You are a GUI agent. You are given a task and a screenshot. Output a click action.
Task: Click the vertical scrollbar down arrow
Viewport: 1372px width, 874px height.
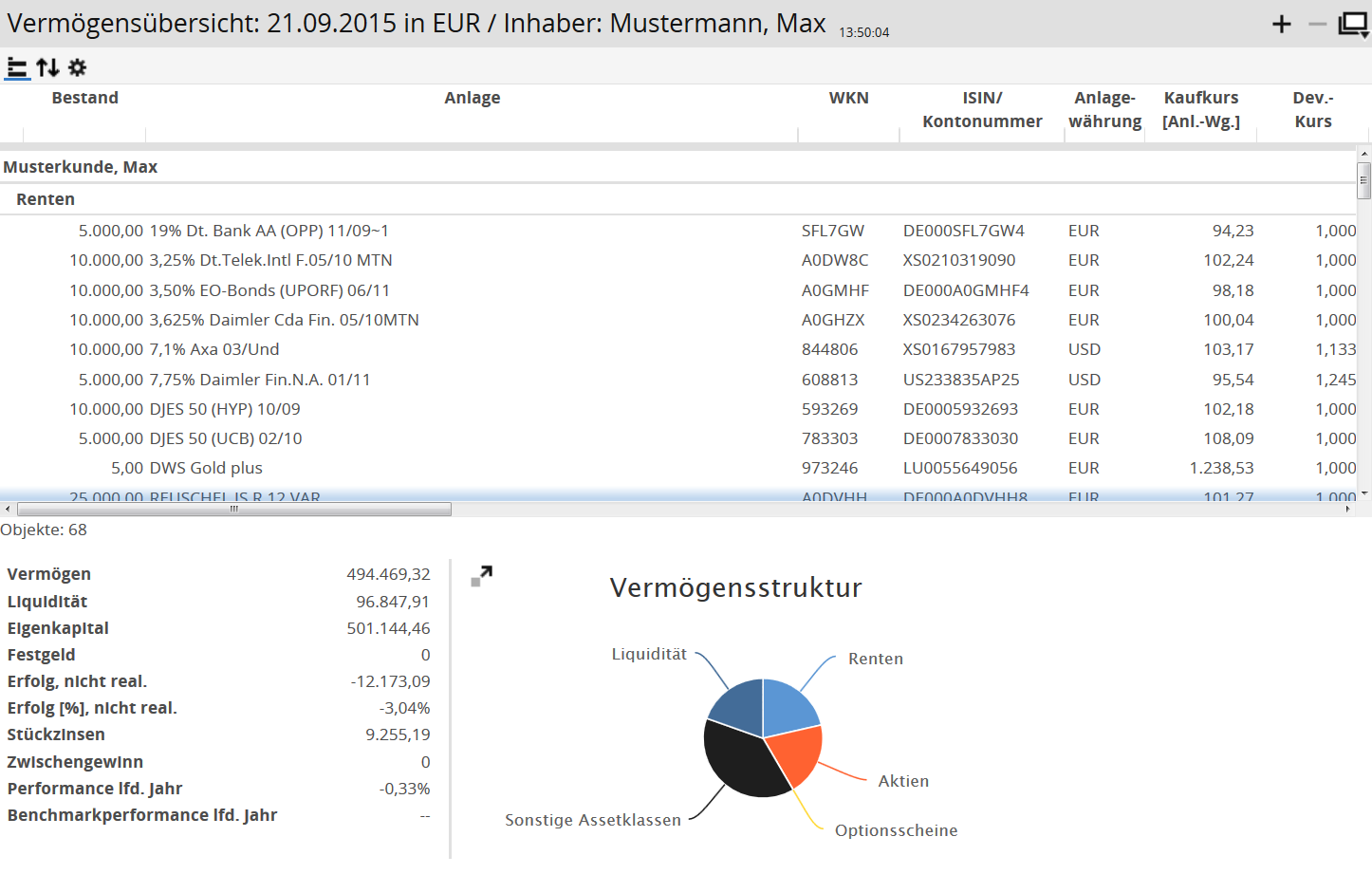pyautogui.click(x=1364, y=493)
